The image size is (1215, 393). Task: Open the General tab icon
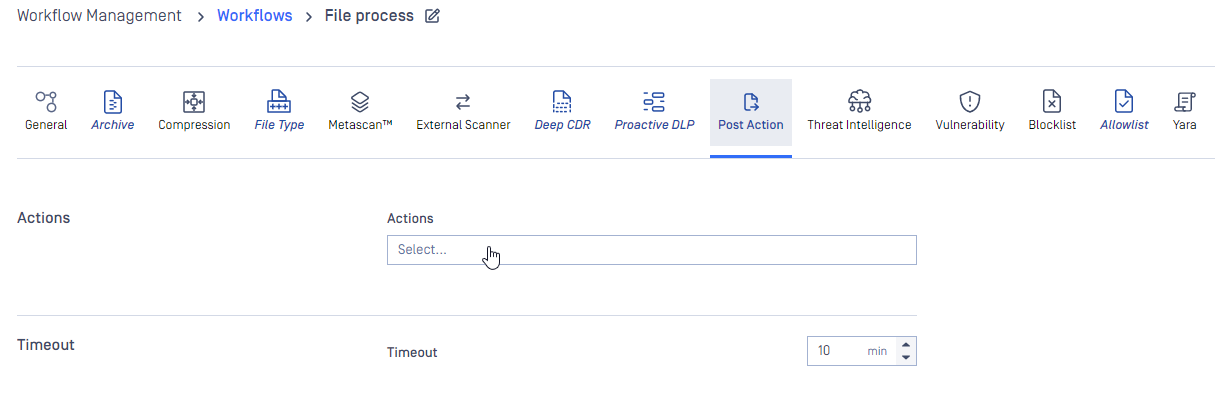tap(46, 101)
